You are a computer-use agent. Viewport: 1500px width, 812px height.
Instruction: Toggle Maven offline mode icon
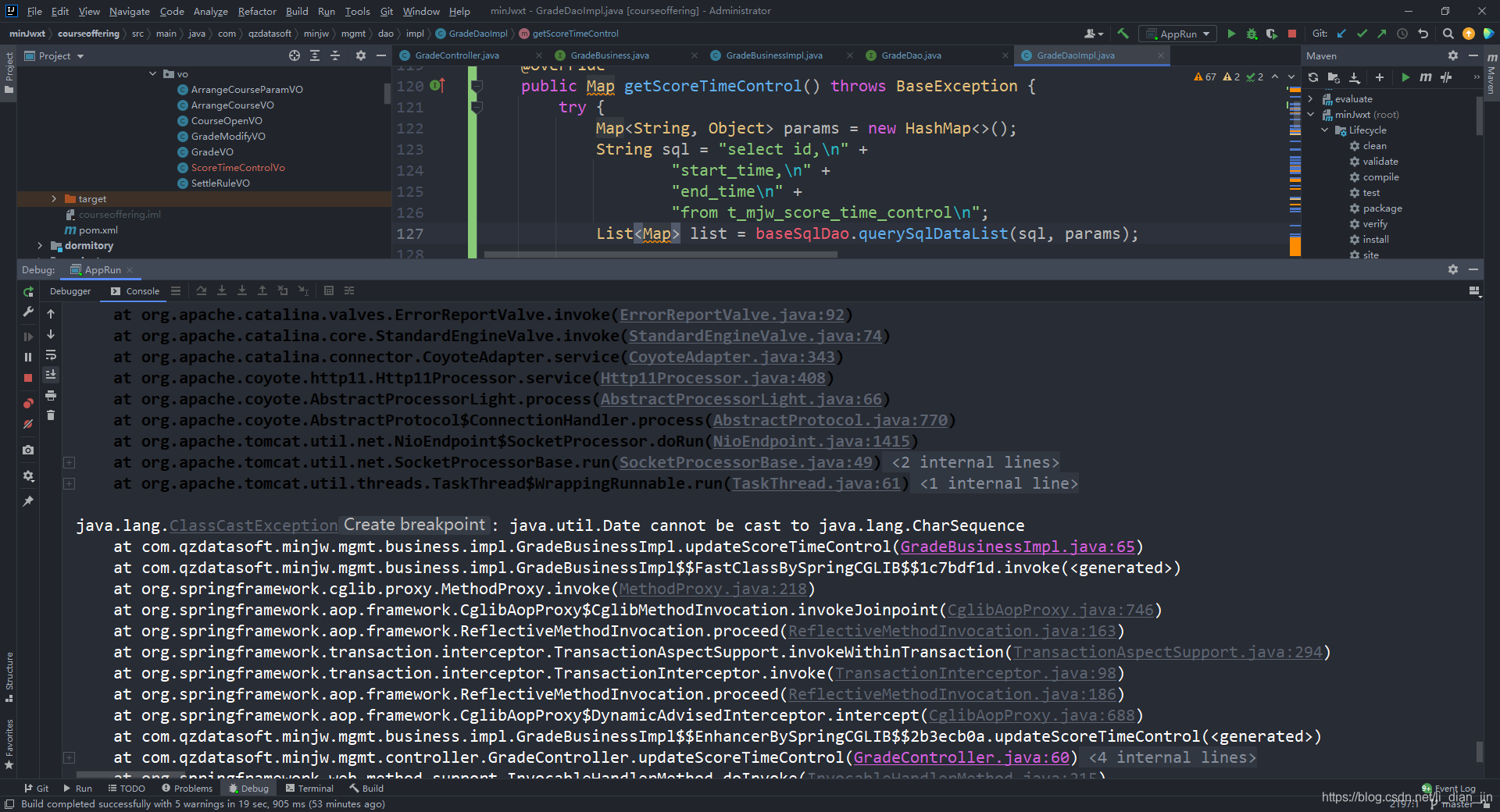1446,77
